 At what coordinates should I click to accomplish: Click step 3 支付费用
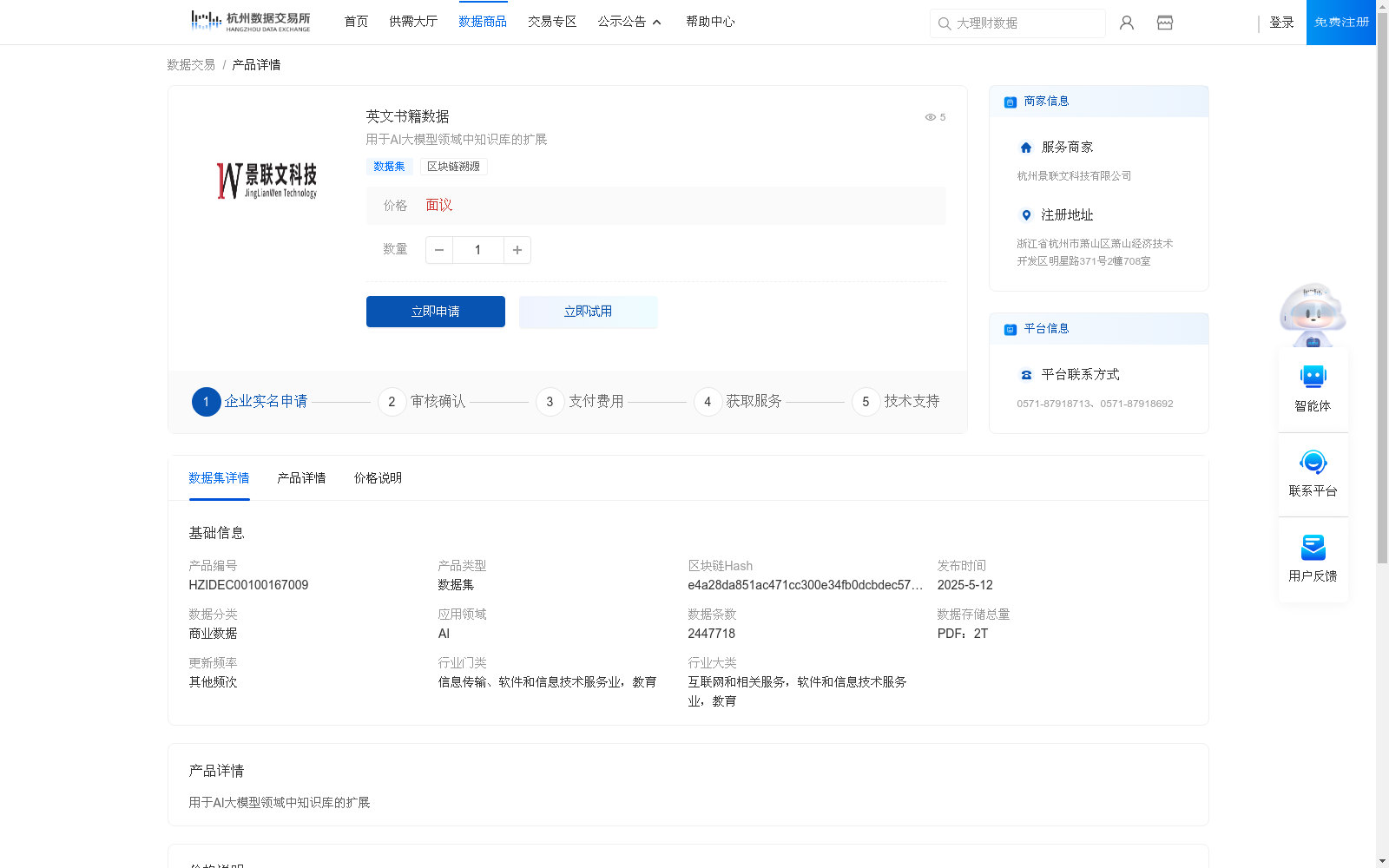[x=580, y=402]
